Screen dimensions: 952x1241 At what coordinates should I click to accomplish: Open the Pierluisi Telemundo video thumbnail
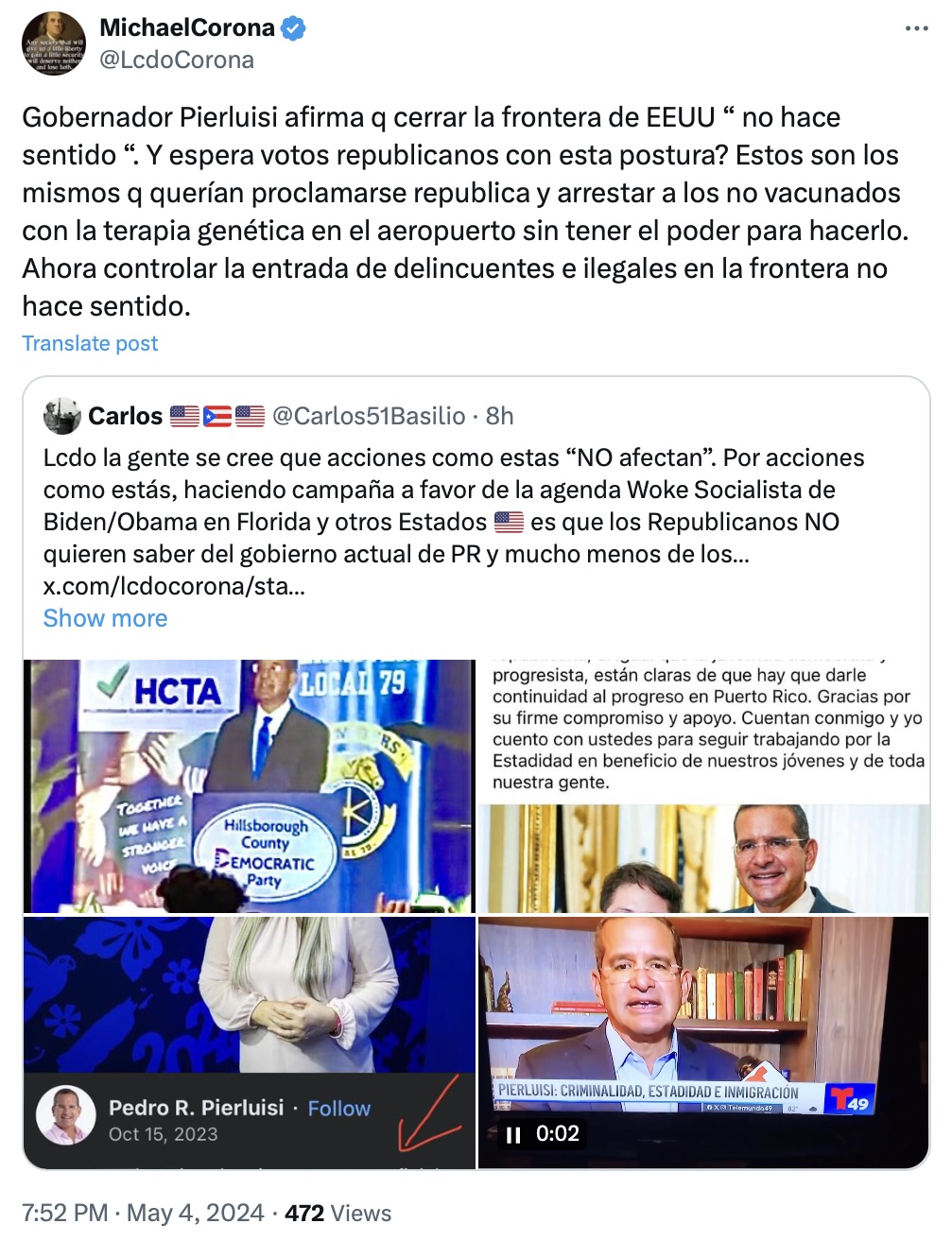tap(704, 1043)
